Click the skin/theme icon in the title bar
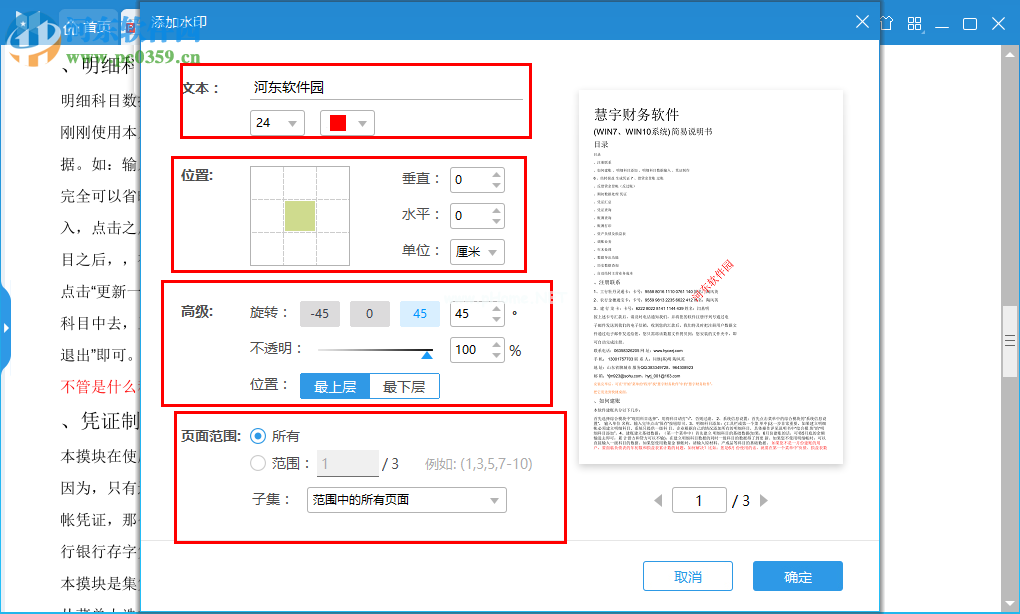 click(886, 22)
